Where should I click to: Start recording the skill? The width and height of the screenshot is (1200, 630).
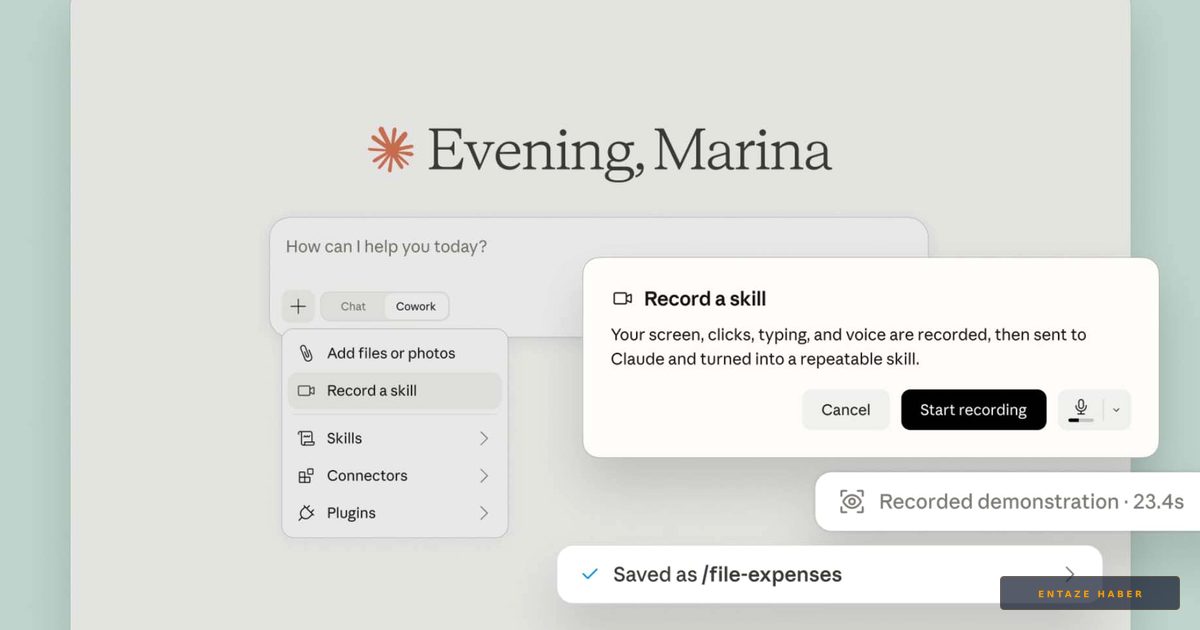(974, 410)
